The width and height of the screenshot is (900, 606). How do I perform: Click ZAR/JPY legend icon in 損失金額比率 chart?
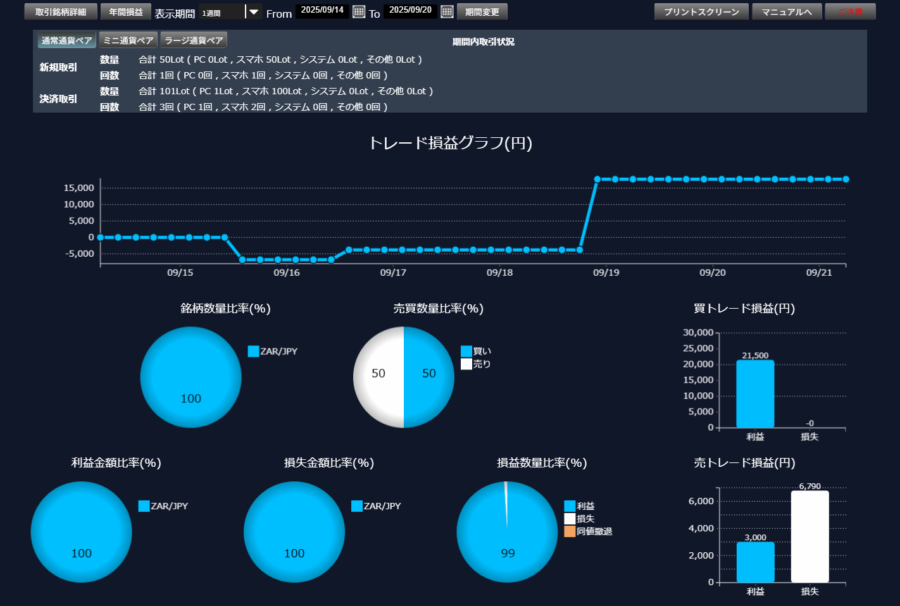pyautogui.click(x=357, y=506)
